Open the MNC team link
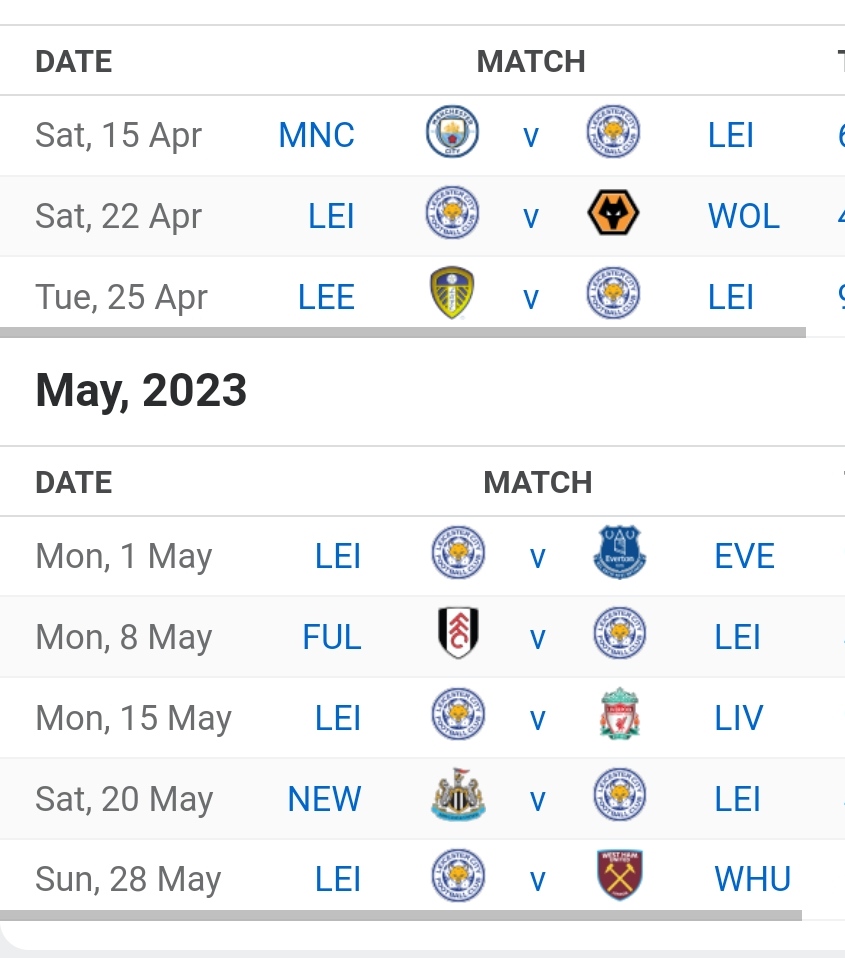845x958 pixels. click(316, 135)
